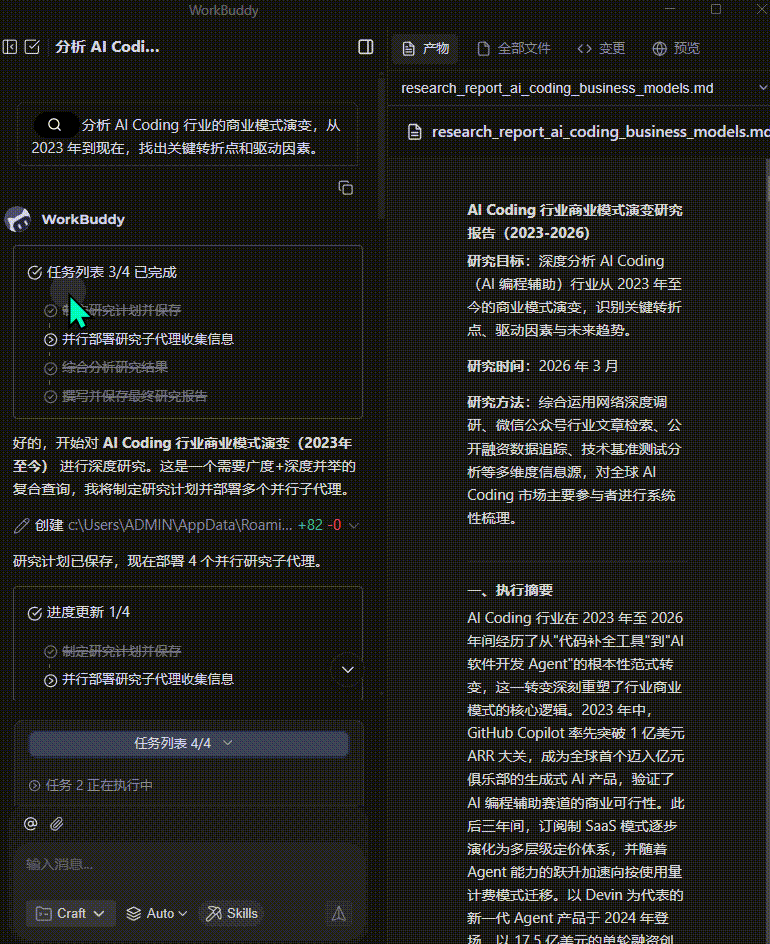Click in the 输入消息 message field
This screenshot has width=770, height=944.
click(x=188, y=865)
